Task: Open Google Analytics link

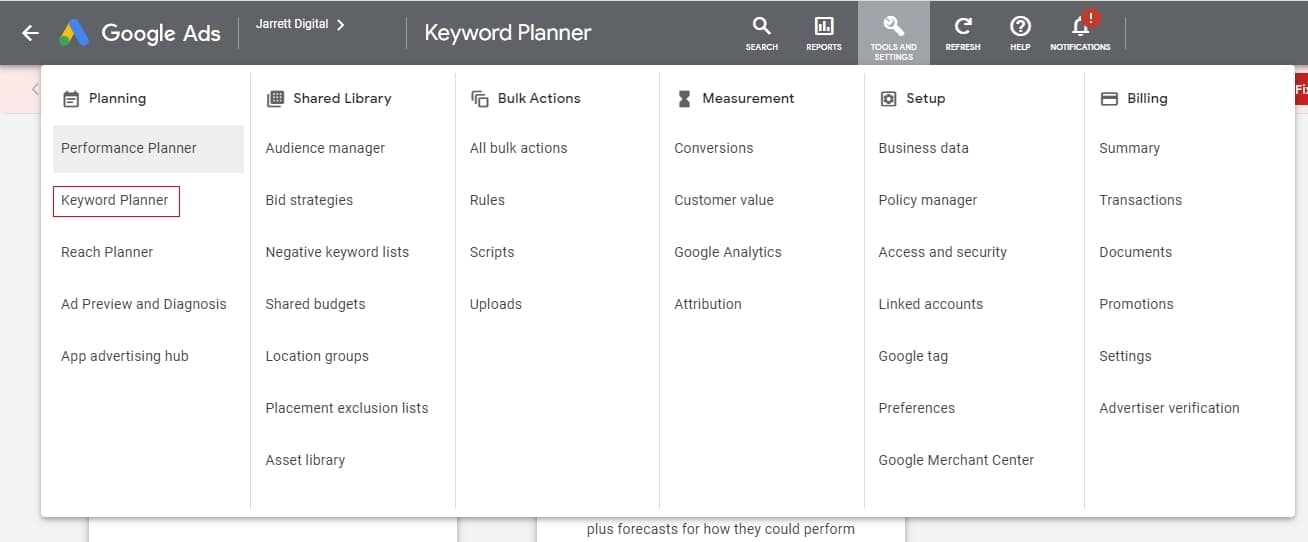Action: 727,252
